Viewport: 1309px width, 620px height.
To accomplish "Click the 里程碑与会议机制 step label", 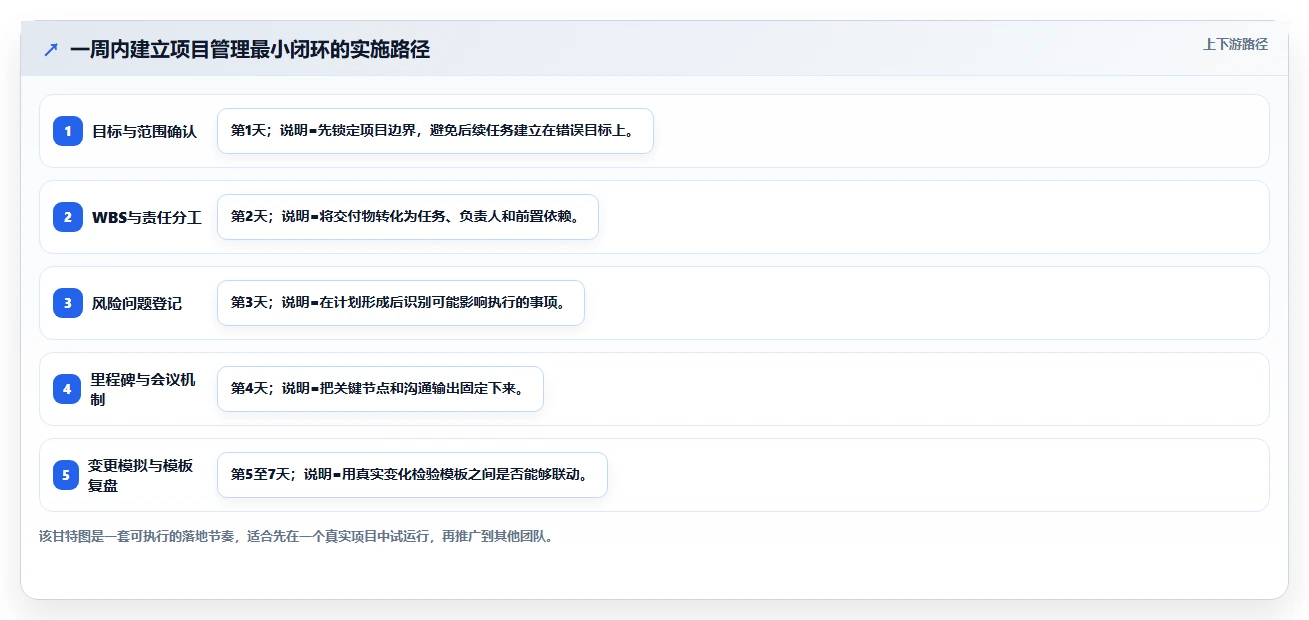I will (144, 389).
